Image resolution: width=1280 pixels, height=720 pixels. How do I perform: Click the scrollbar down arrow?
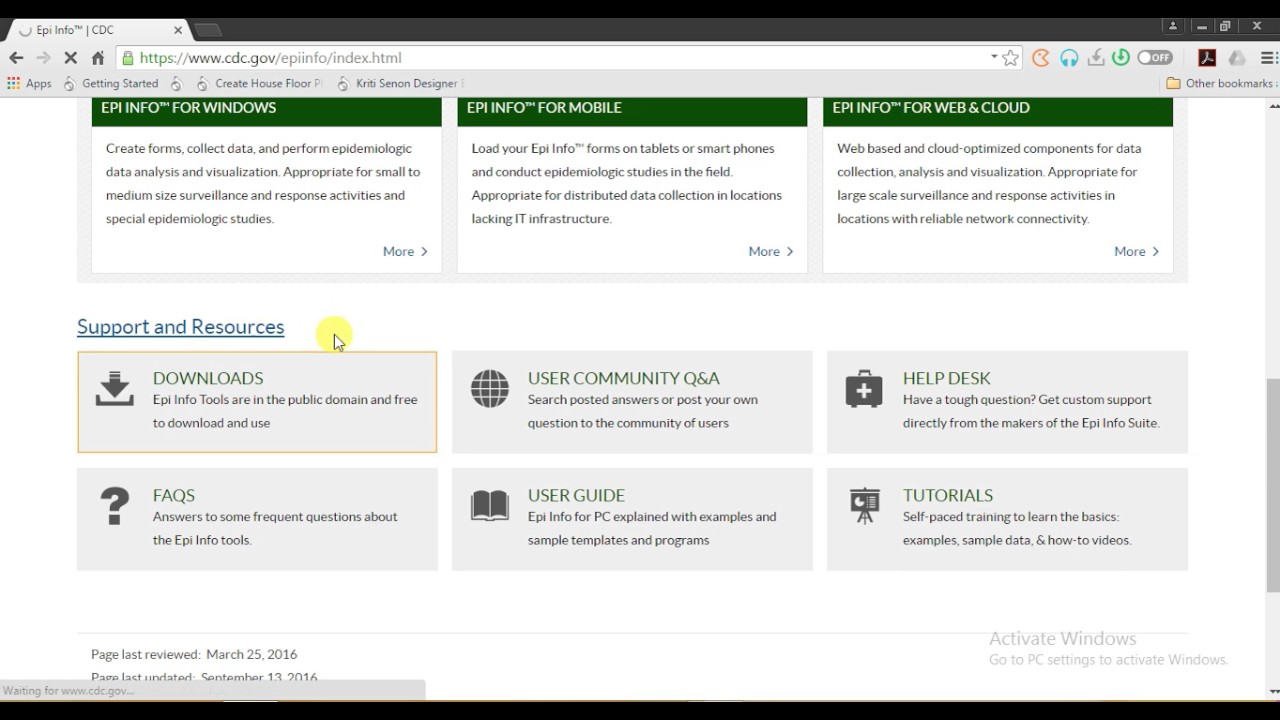[x=1273, y=691]
